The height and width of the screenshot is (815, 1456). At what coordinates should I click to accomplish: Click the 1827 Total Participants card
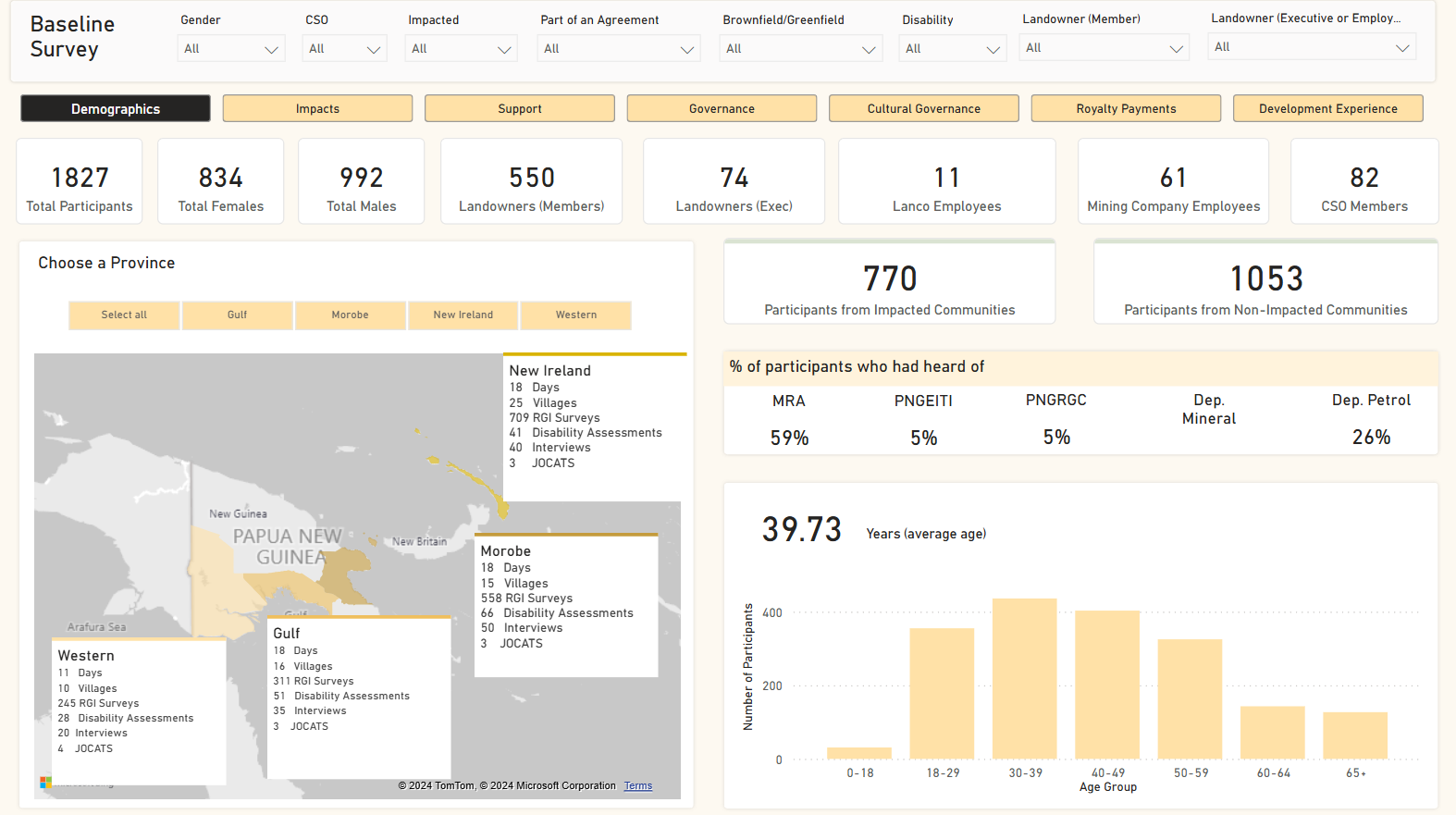point(80,181)
